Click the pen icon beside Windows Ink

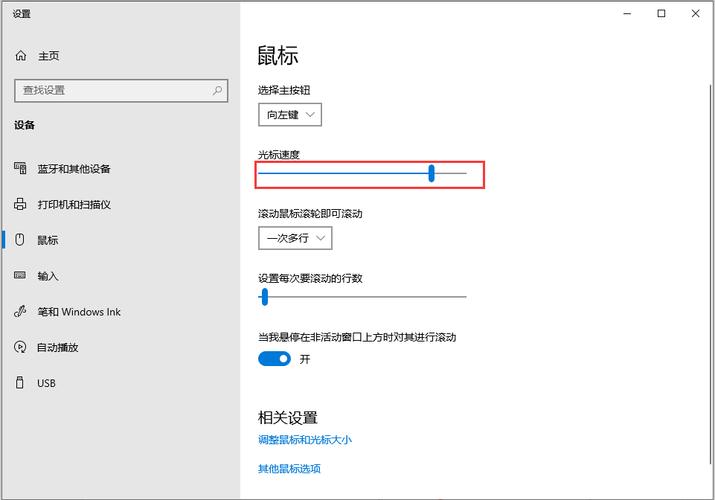(x=20, y=311)
